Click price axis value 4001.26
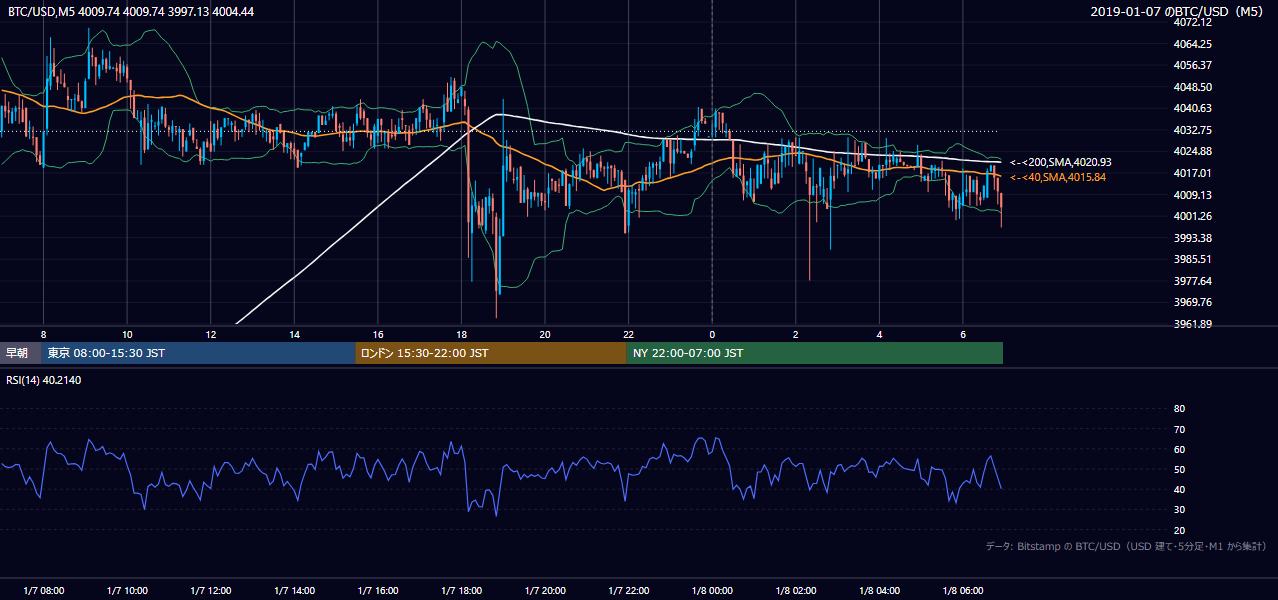 click(x=1192, y=216)
